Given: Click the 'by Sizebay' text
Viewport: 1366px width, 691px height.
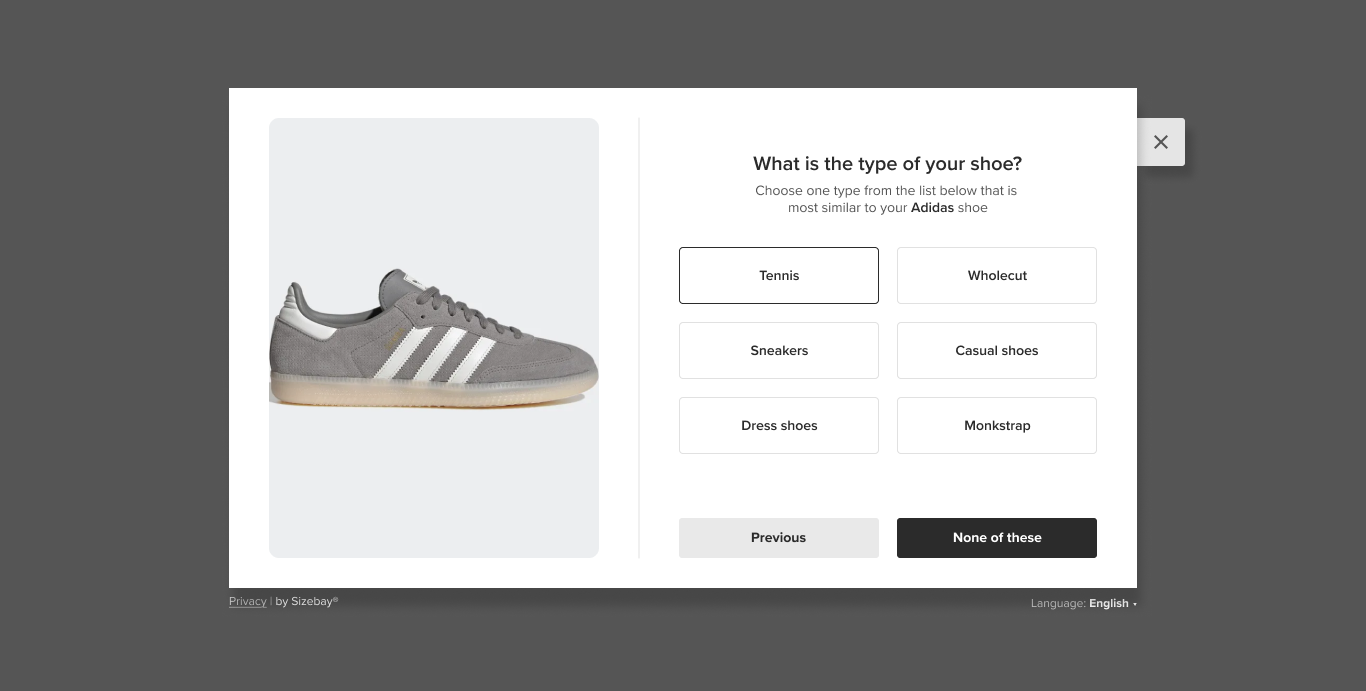Looking at the screenshot, I should (307, 601).
